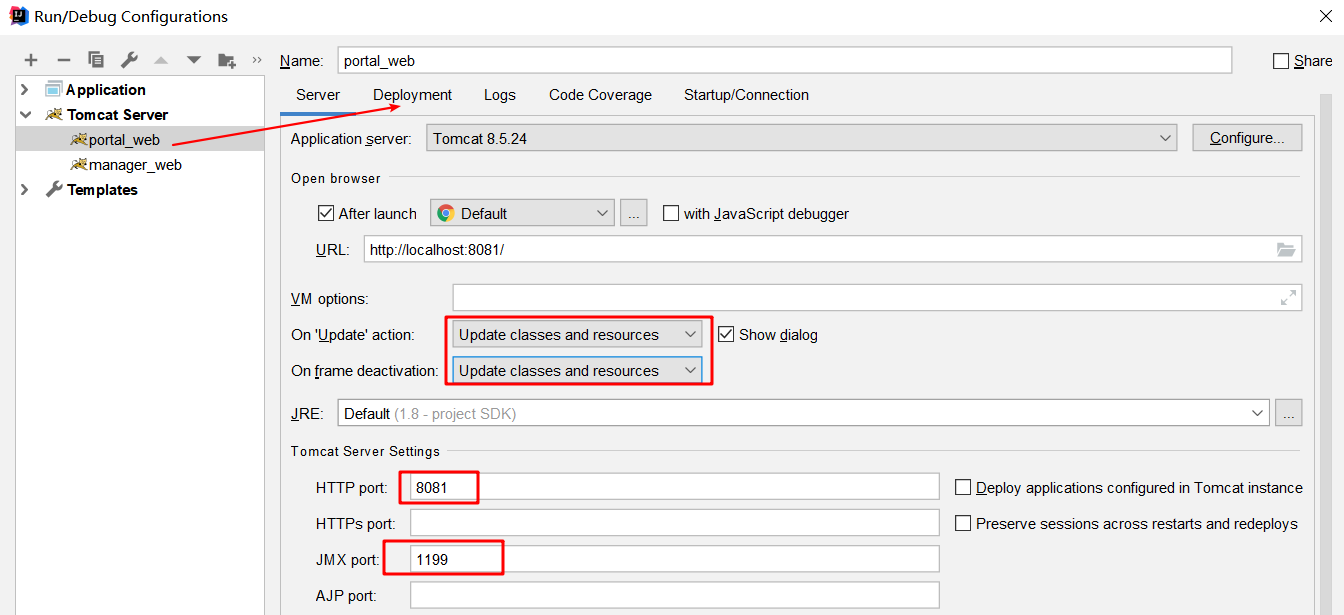Screen dimensions: 1344x615
Task: Collapse the Tomcat Server tree node
Action: coord(25,114)
